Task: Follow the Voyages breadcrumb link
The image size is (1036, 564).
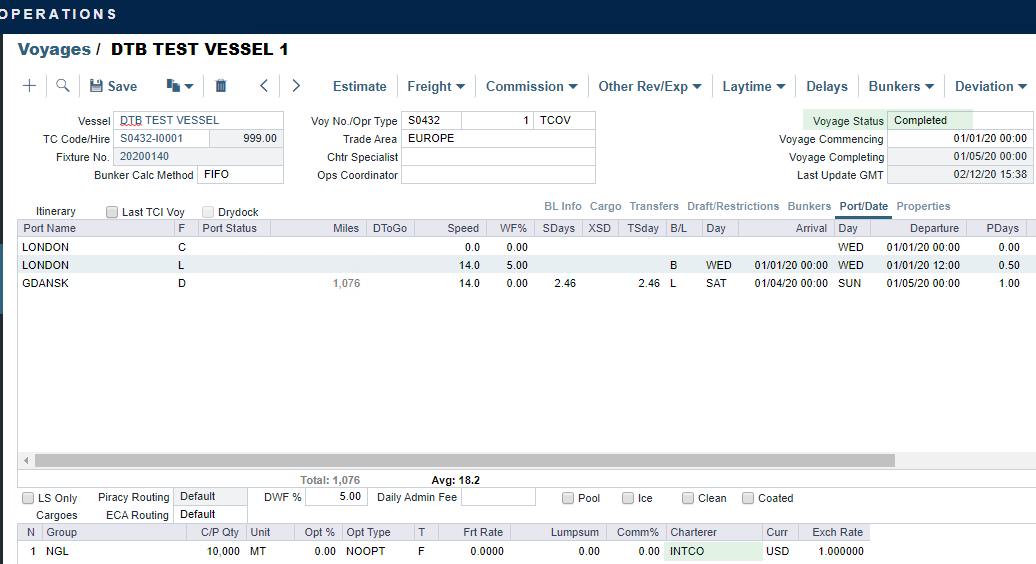Action: (x=54, y=49)
